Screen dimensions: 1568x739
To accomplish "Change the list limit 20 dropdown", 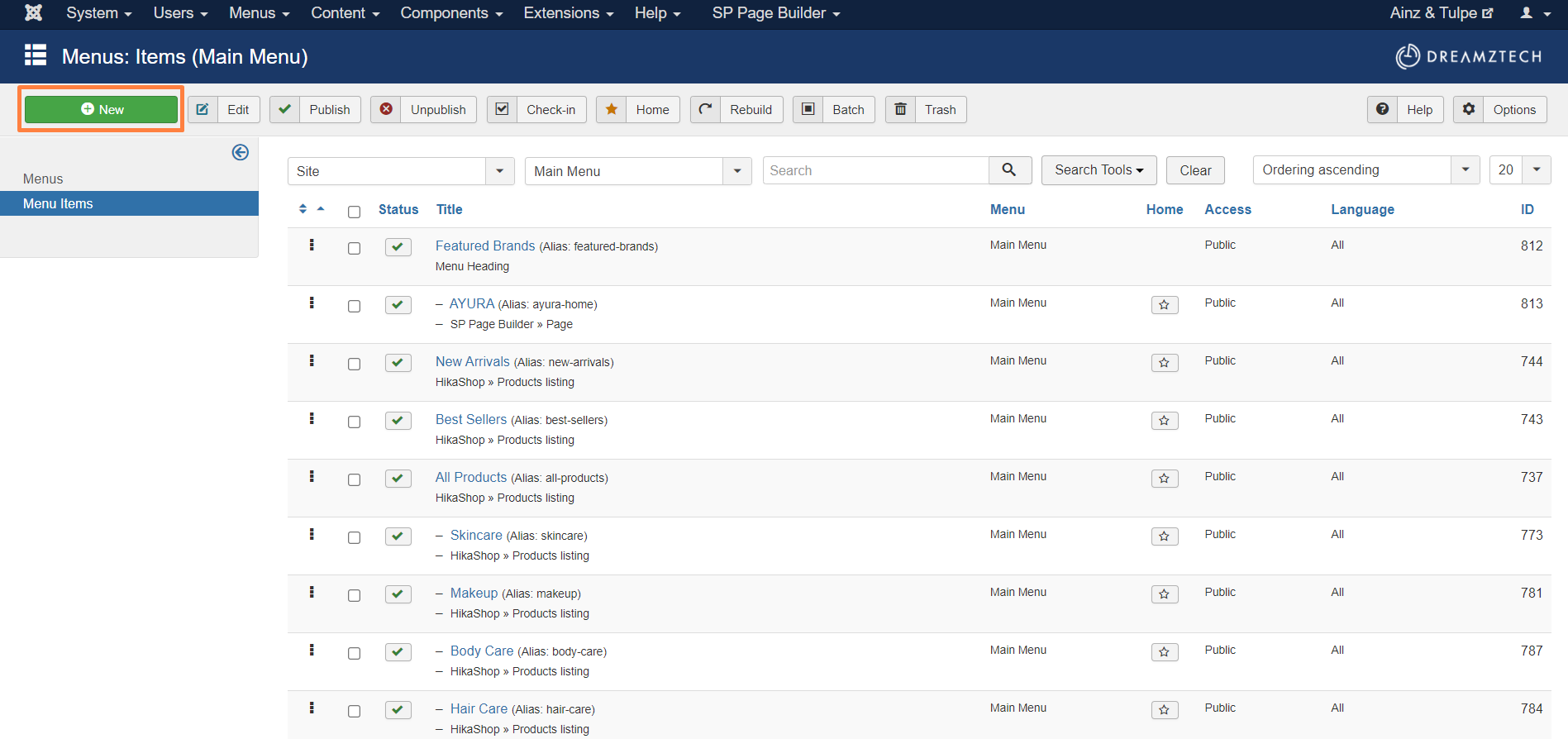I will 1520,169.
